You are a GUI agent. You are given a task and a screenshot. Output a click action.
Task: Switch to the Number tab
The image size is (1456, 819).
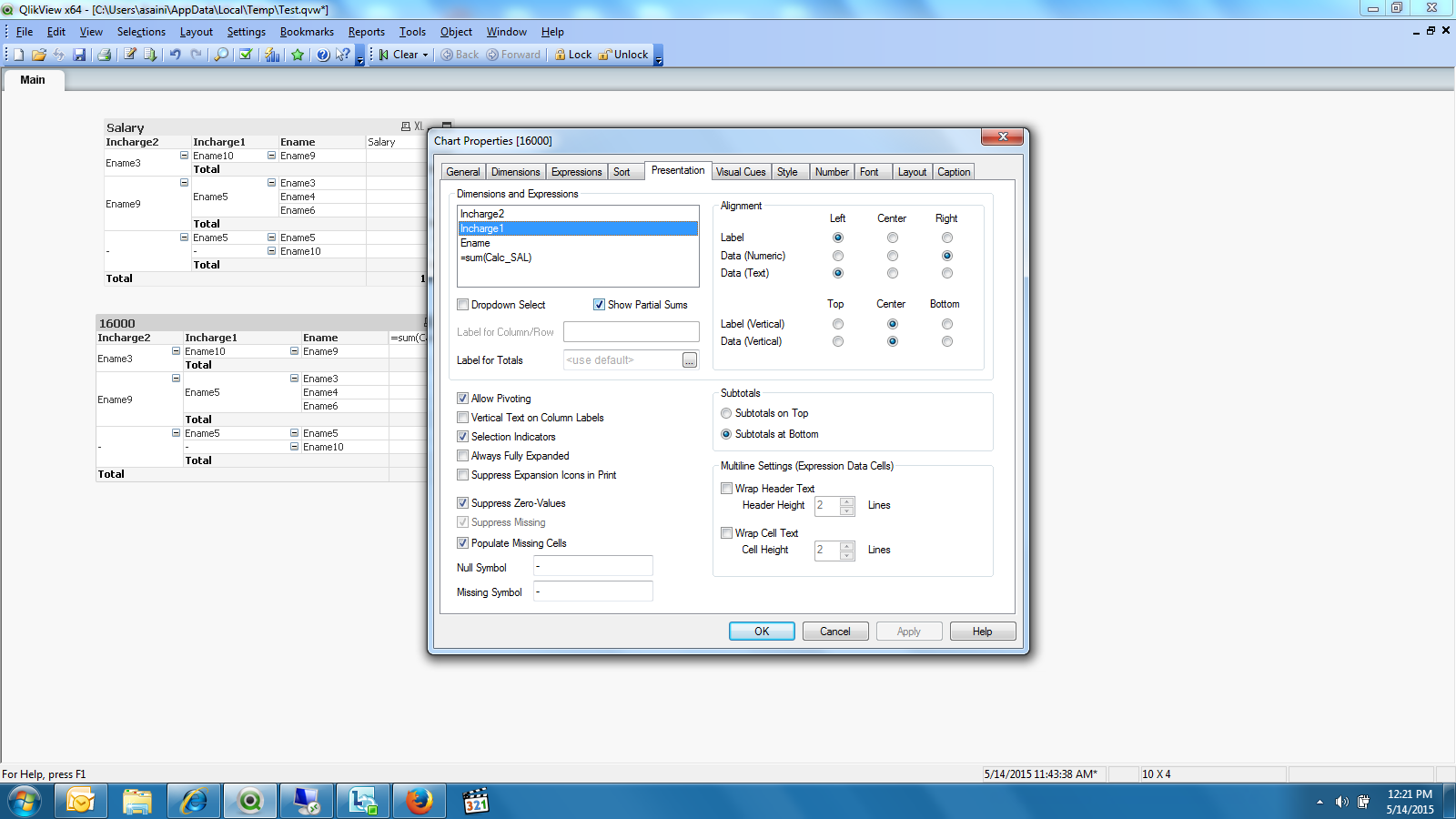[832, 172]
